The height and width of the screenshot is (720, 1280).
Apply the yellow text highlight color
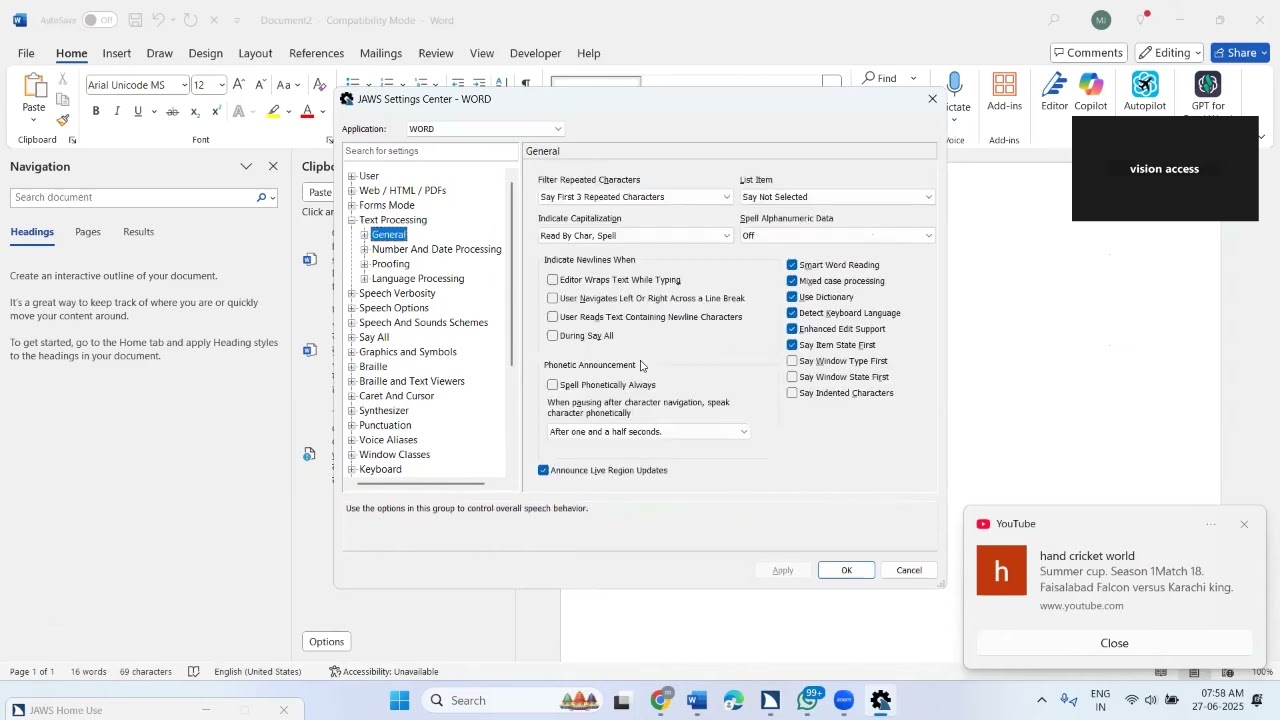click(x=273, y=111)
